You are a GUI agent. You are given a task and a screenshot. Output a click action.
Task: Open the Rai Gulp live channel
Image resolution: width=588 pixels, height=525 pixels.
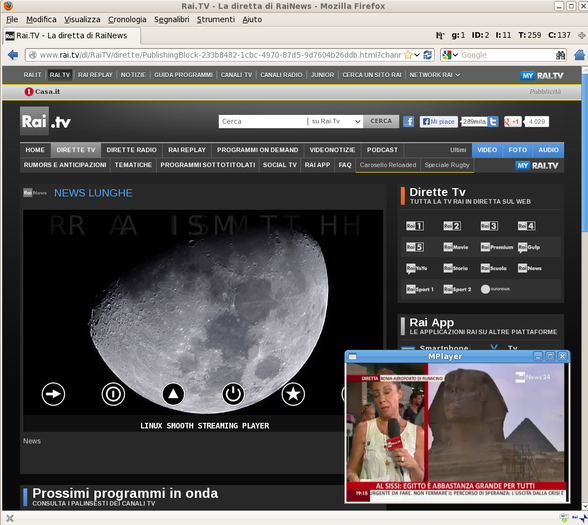click(529, 247)
